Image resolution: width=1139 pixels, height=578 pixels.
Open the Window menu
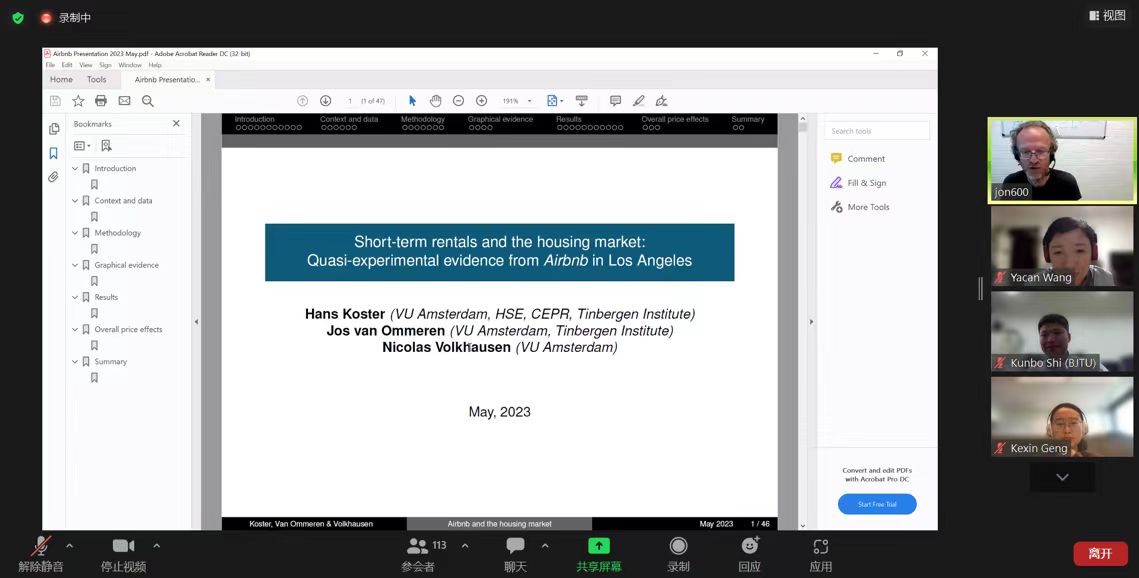click(130, 65)
